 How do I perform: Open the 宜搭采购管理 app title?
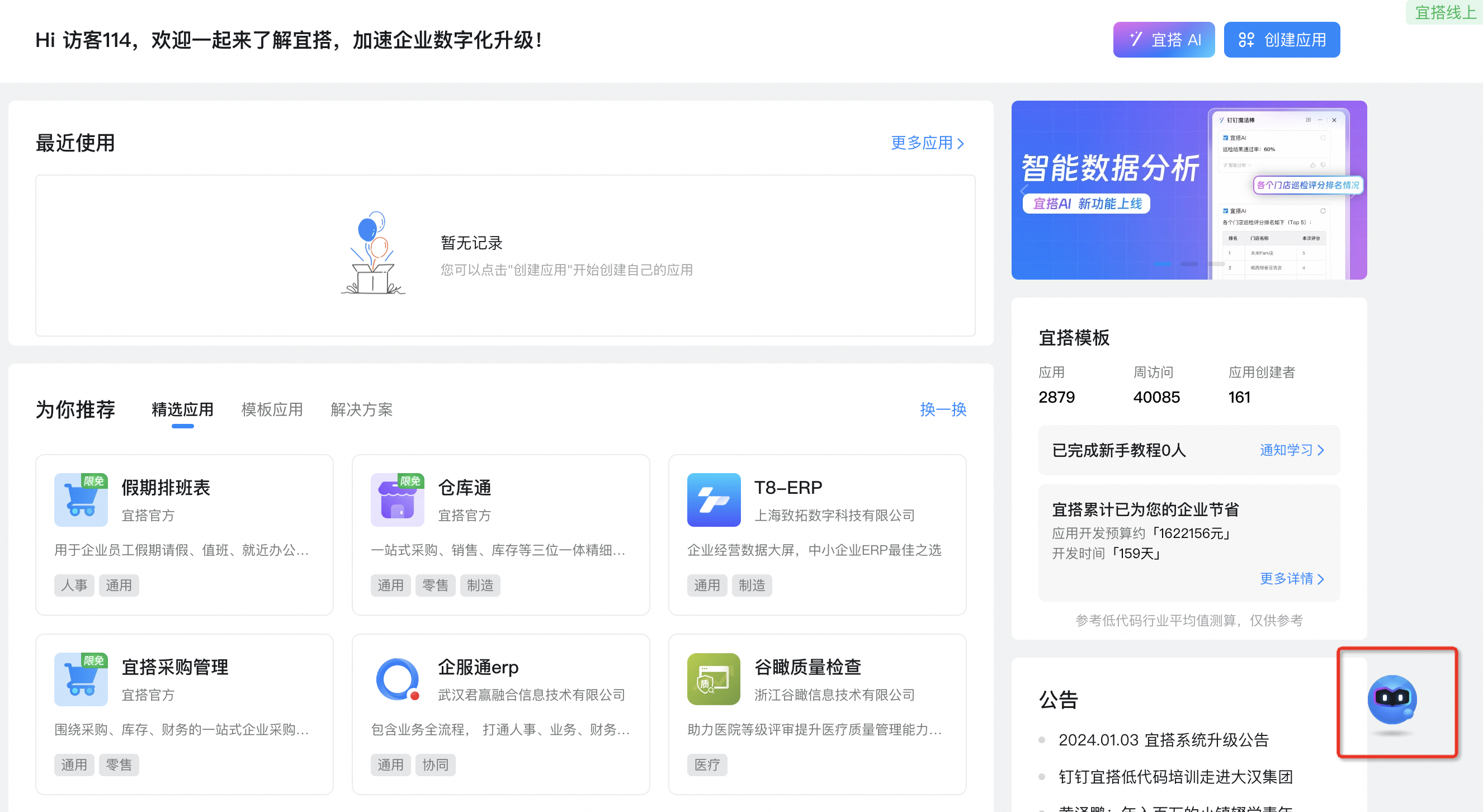175,668
